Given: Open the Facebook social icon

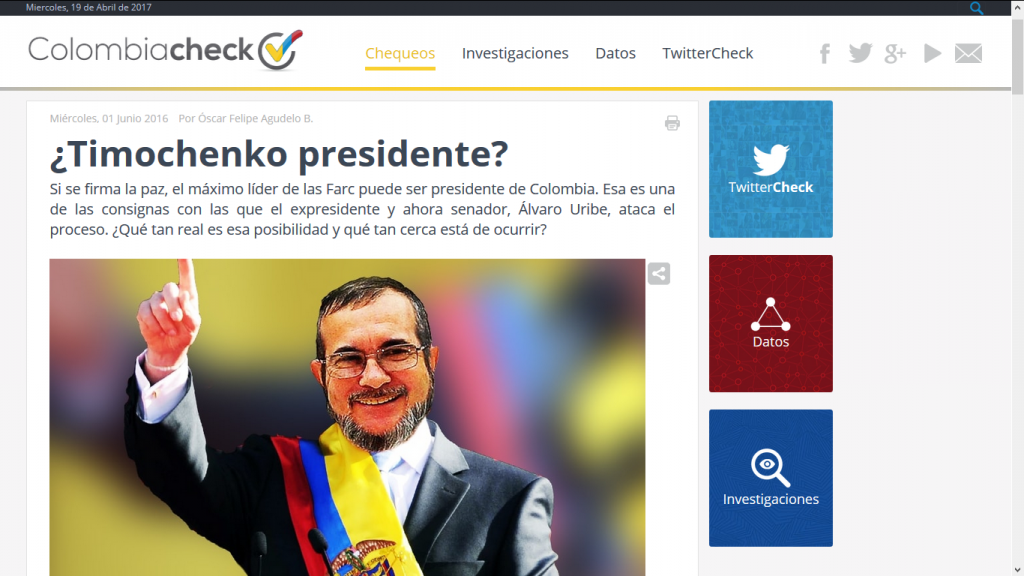Looking at the screenshot, I should 825,54.
